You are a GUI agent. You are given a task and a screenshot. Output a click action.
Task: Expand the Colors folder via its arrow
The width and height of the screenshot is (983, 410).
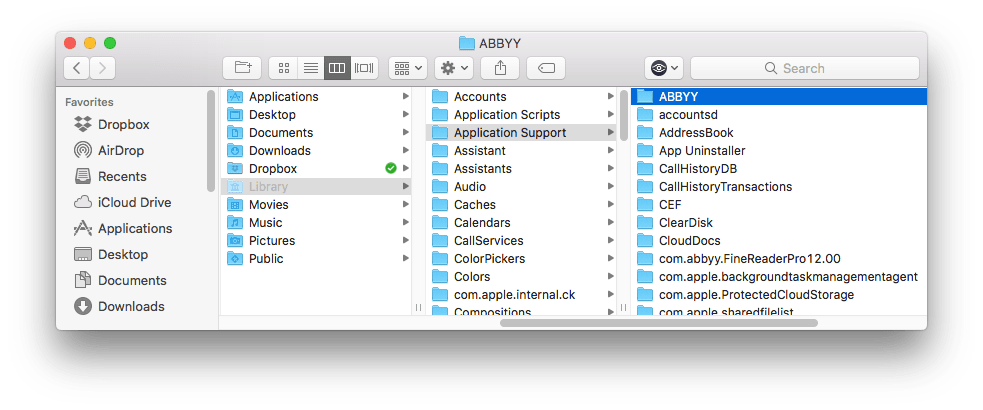click(611, 276)
